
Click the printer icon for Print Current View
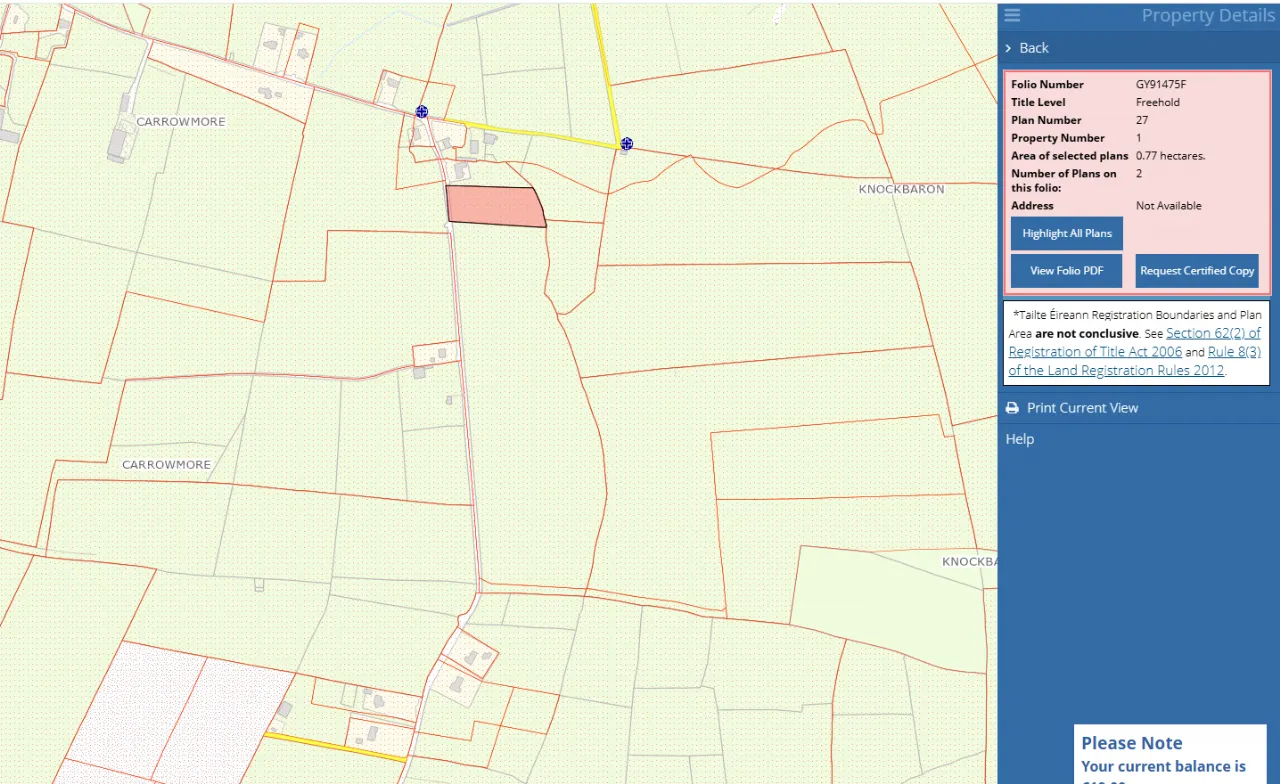pos(1012,408)
